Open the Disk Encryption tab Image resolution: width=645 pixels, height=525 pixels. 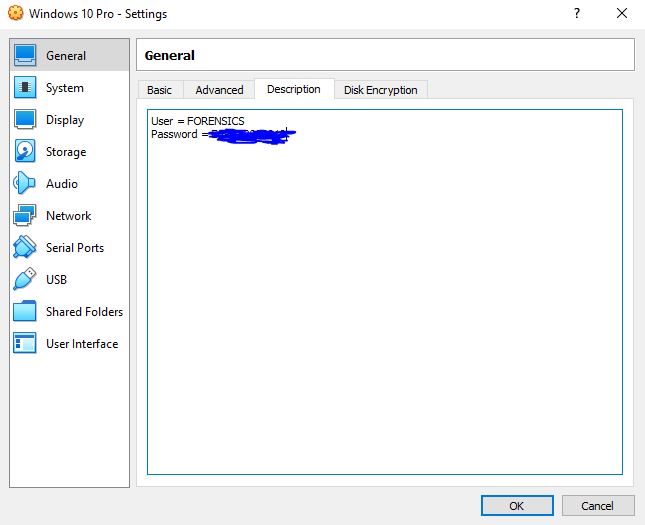click(381, 90)
